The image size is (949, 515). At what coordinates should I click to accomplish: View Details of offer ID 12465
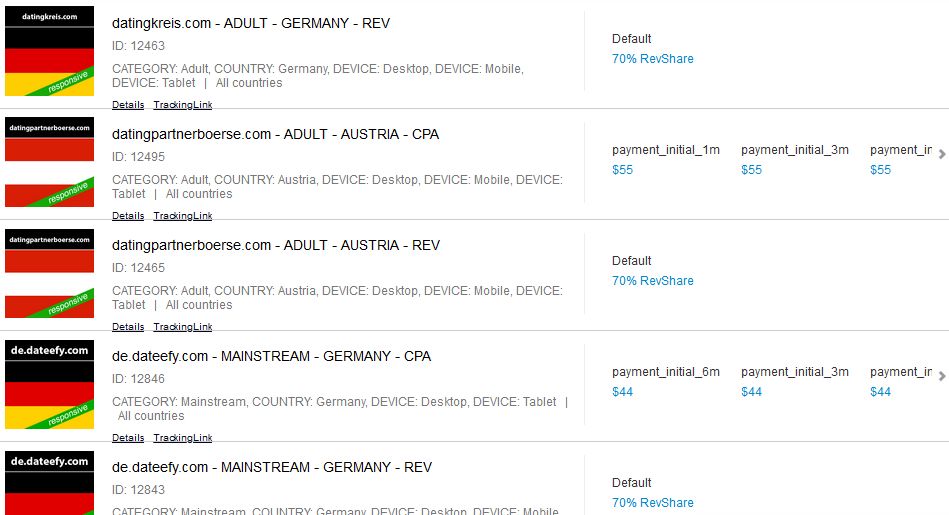pyautogui.click(x=128, y=327)
